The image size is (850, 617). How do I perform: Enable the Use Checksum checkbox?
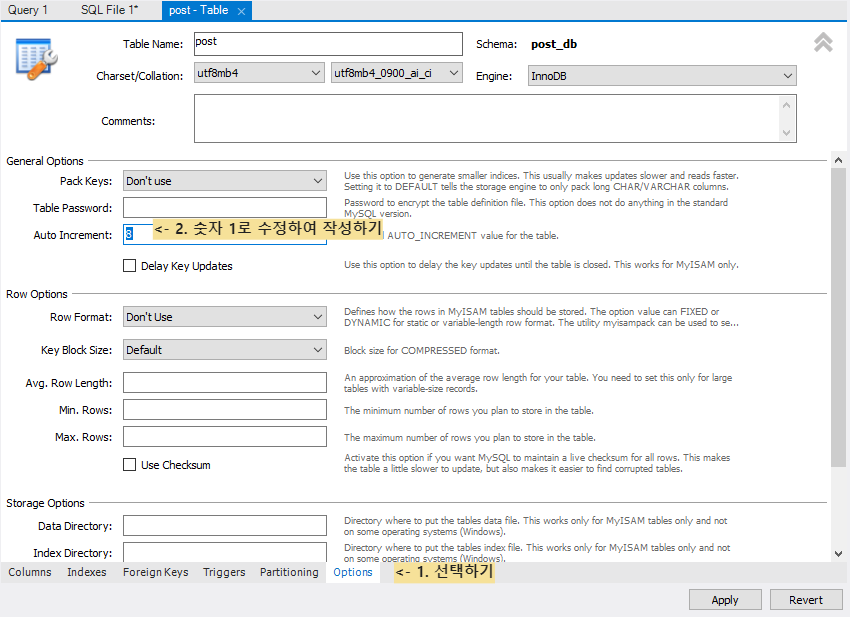129,465
